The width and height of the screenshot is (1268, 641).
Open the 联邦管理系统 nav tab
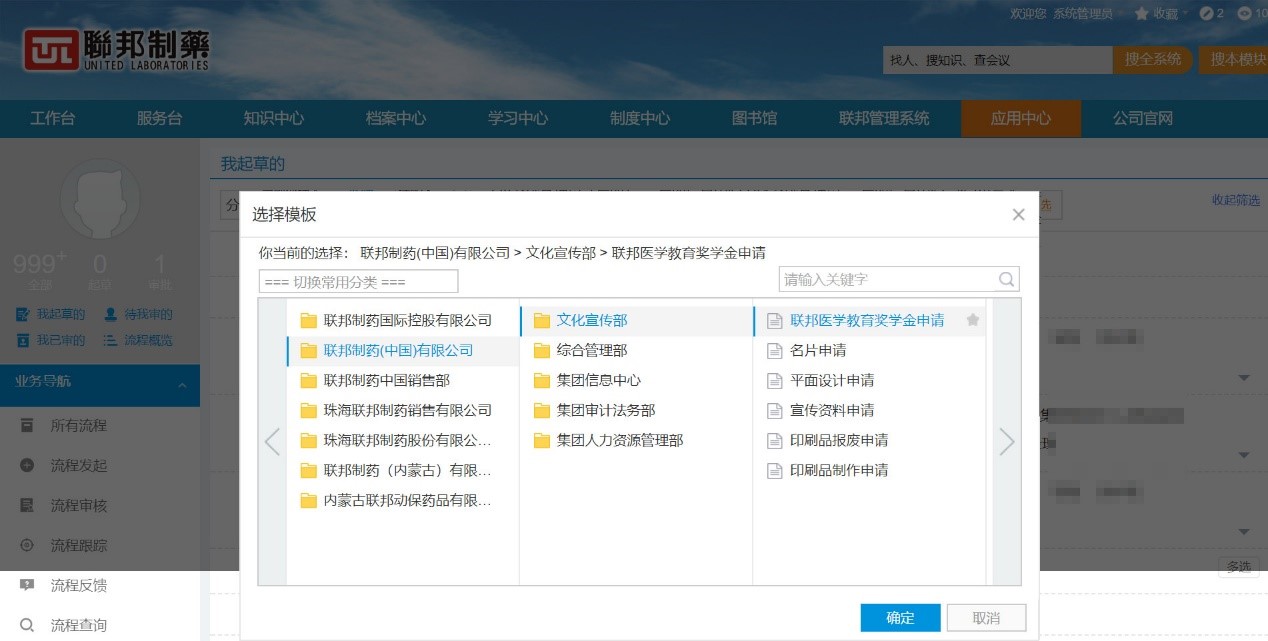click(884, 118)
